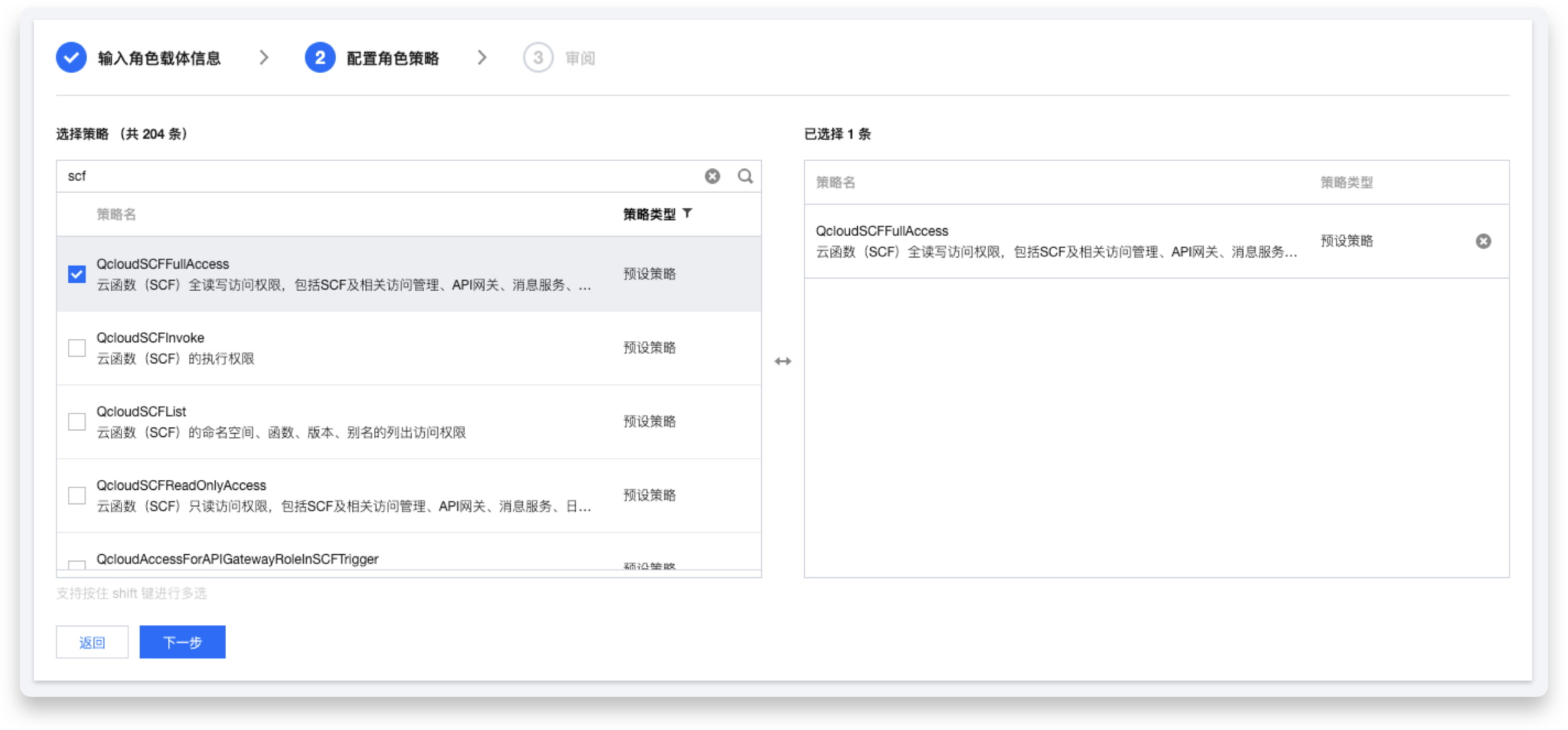This screenshot has height=730, width=1568.
Task: Click QcloudSCFList policy name
Action: tap(141, 411)
